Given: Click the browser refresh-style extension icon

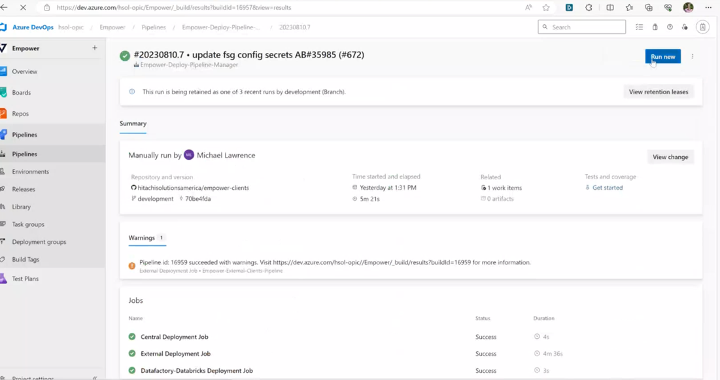Looking at the screenshot, I should point(589,7).
